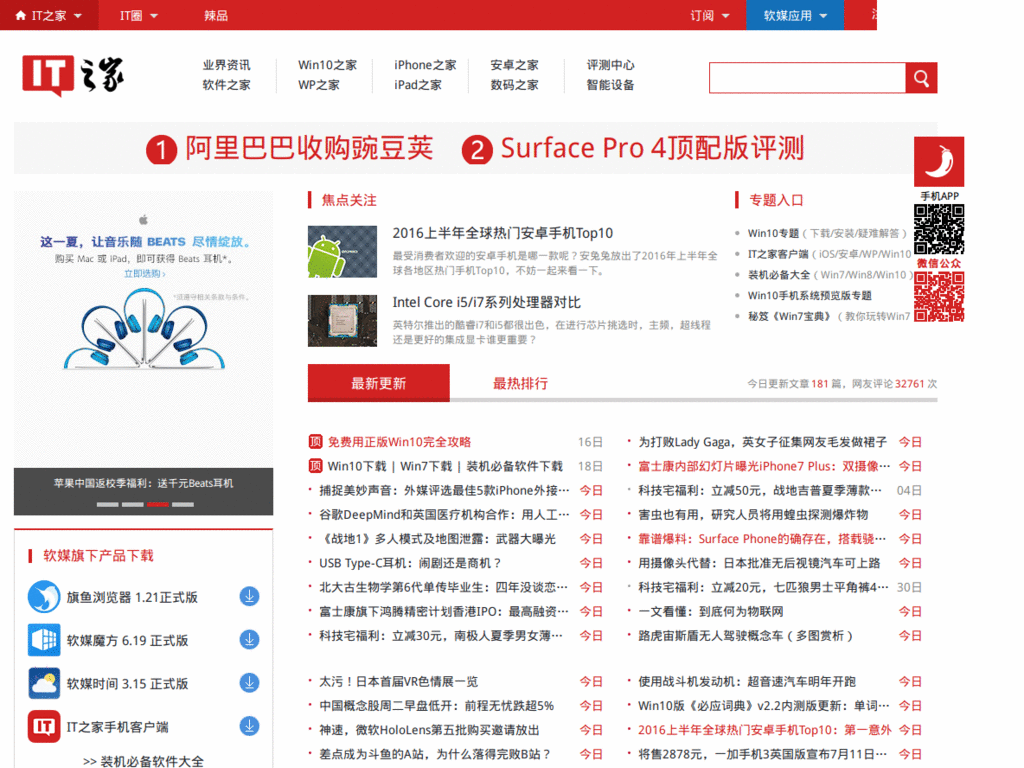Click the Beats headphones ad banner
Viewport: 1024px width, 768px height.
click(x=144, y=330)
